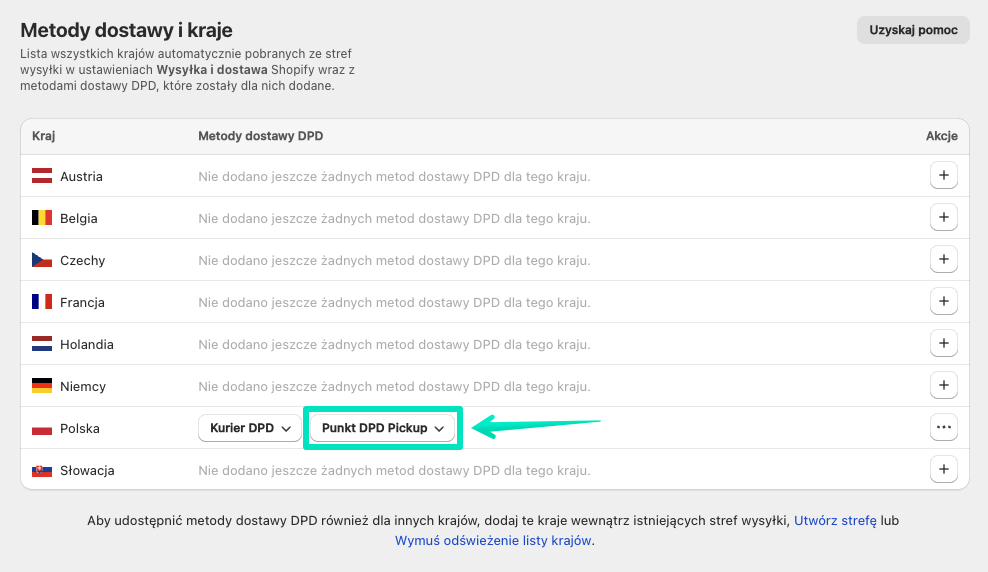Select the Belgia country name
Viewport: 988px width, 572px height.
coord(79,219)
